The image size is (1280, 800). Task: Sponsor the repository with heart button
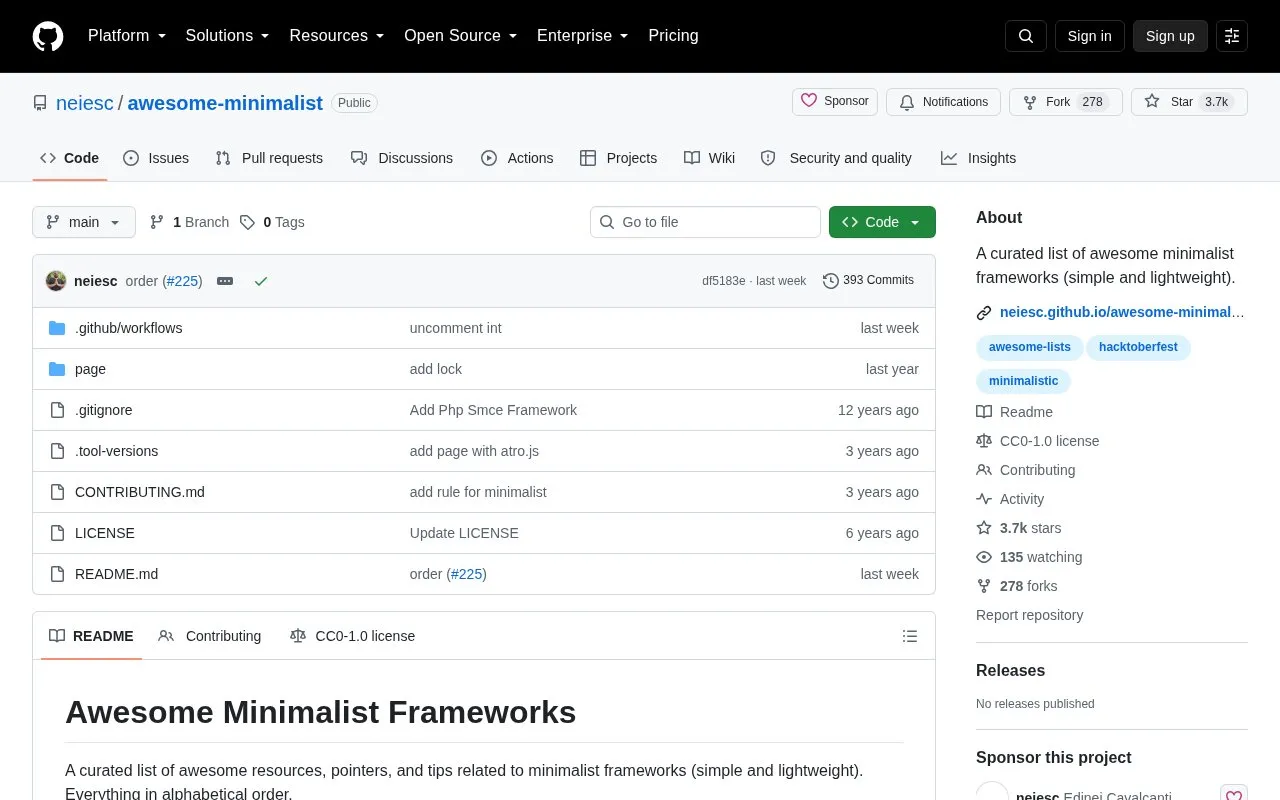click(x=835, y=102)
